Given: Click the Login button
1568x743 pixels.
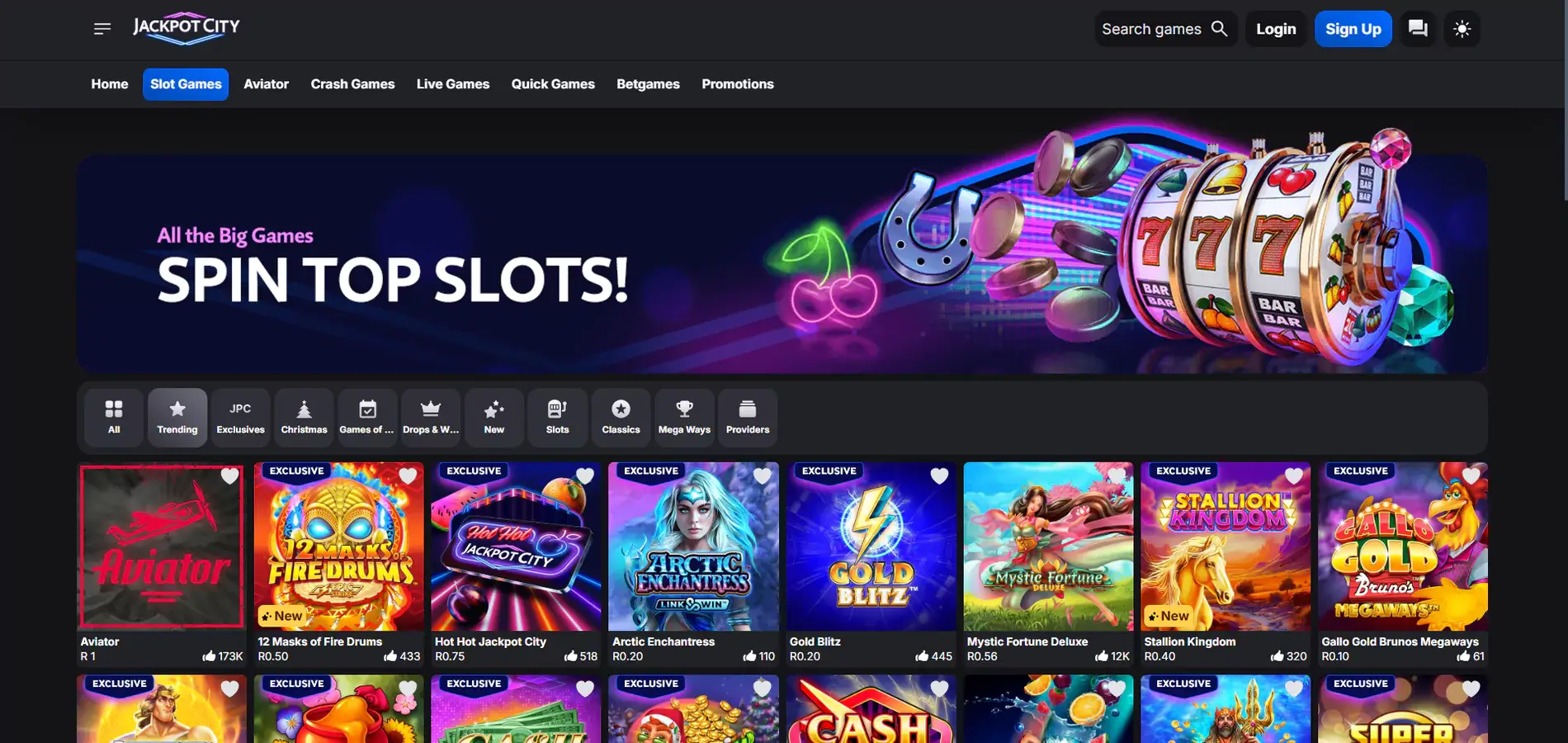Looking at the screenshot, I should click(1276, 29).
